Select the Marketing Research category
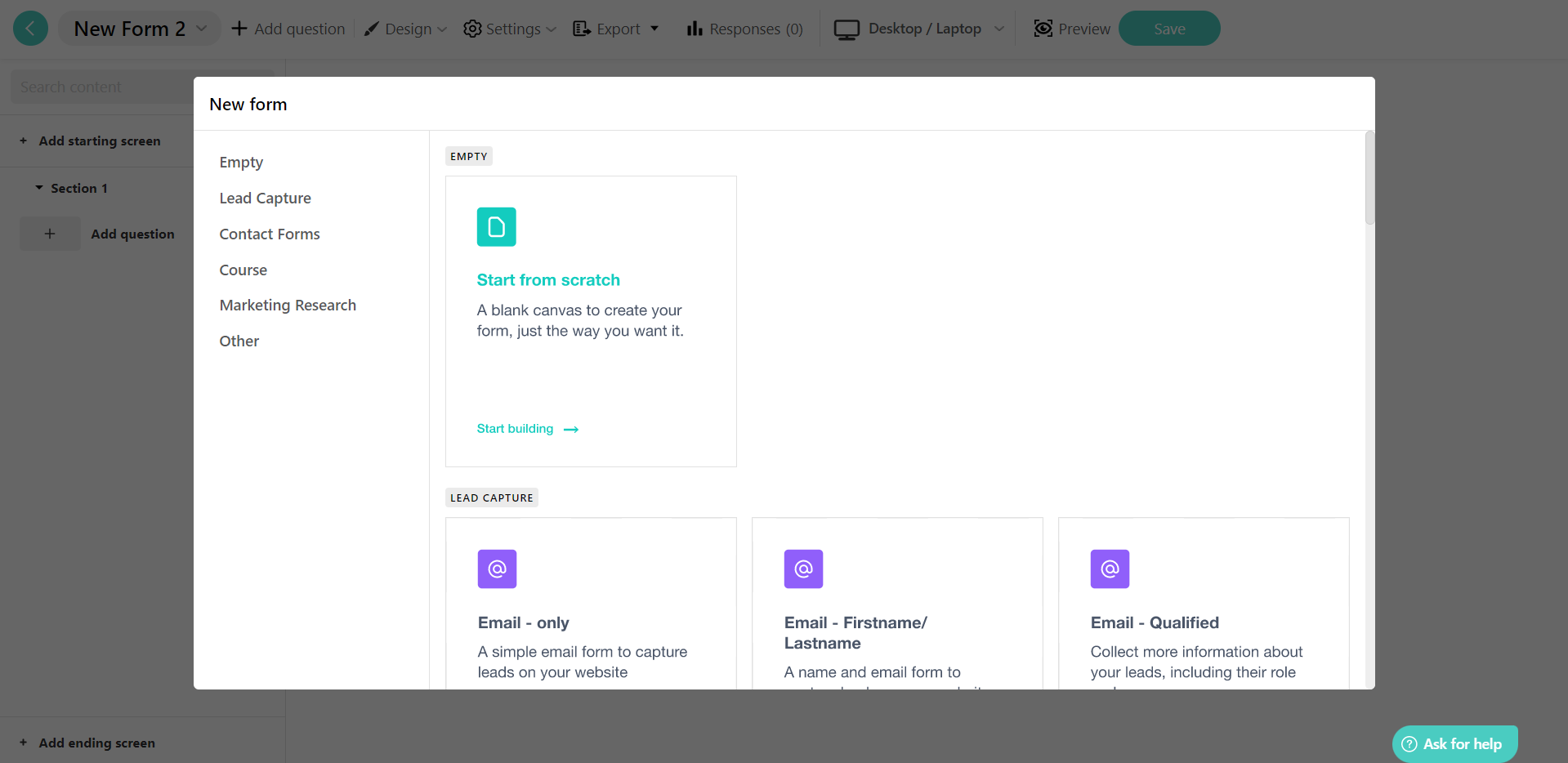The image size is (1568, 763). coord(288,305)
